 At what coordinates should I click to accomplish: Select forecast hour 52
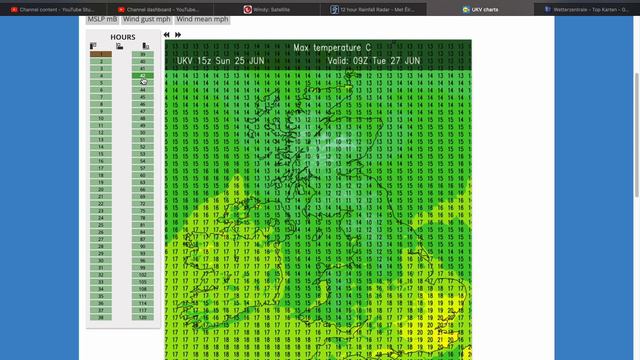[x=143, y=147]
